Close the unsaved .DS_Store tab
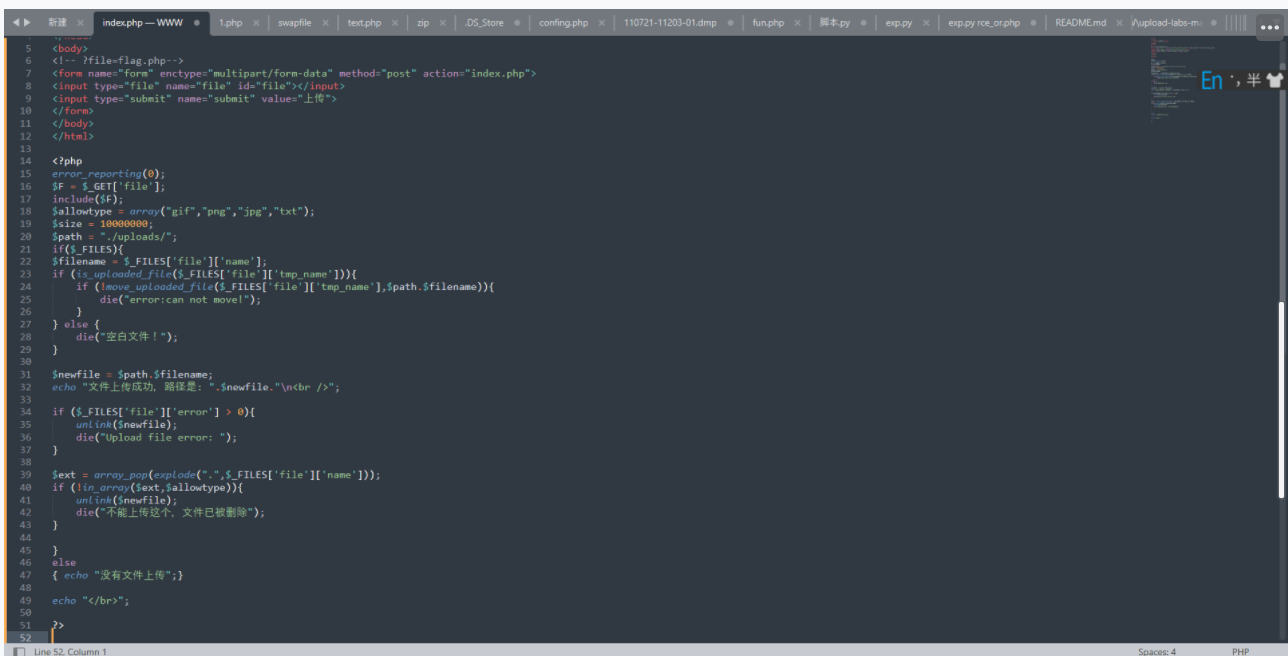Viewport: 1288px width, 656px height. [517, 22]
